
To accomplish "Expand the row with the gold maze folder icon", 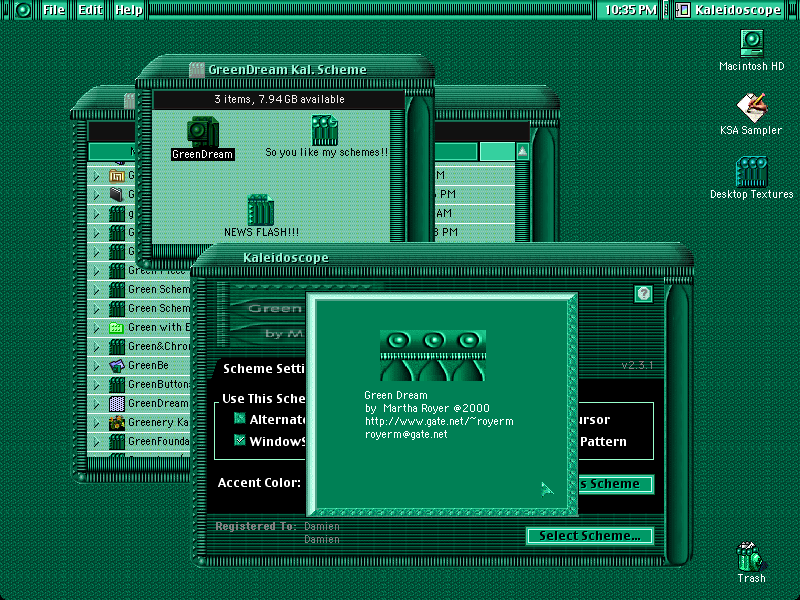I will 96,177.
